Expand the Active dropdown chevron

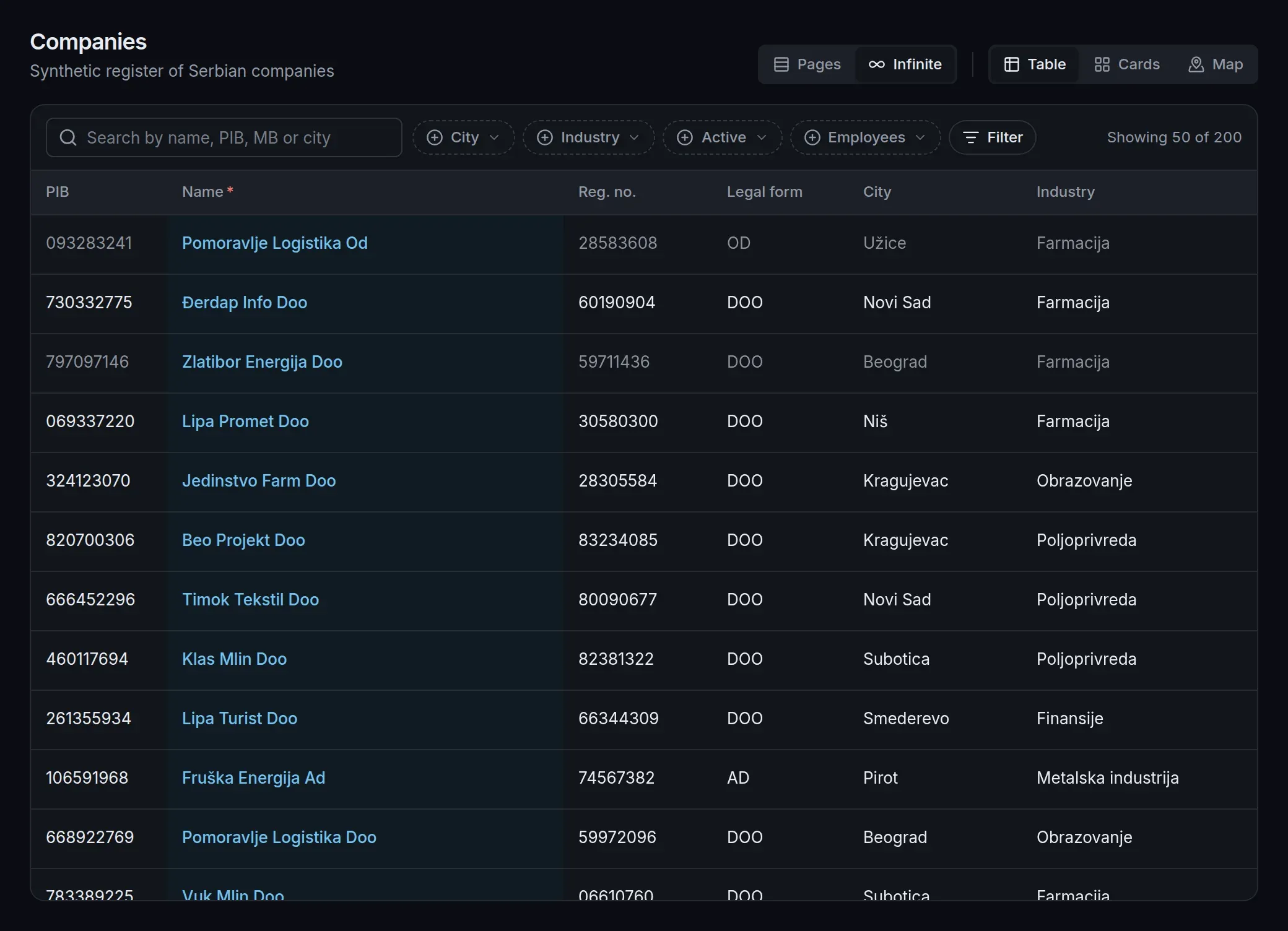coord(762,137)
